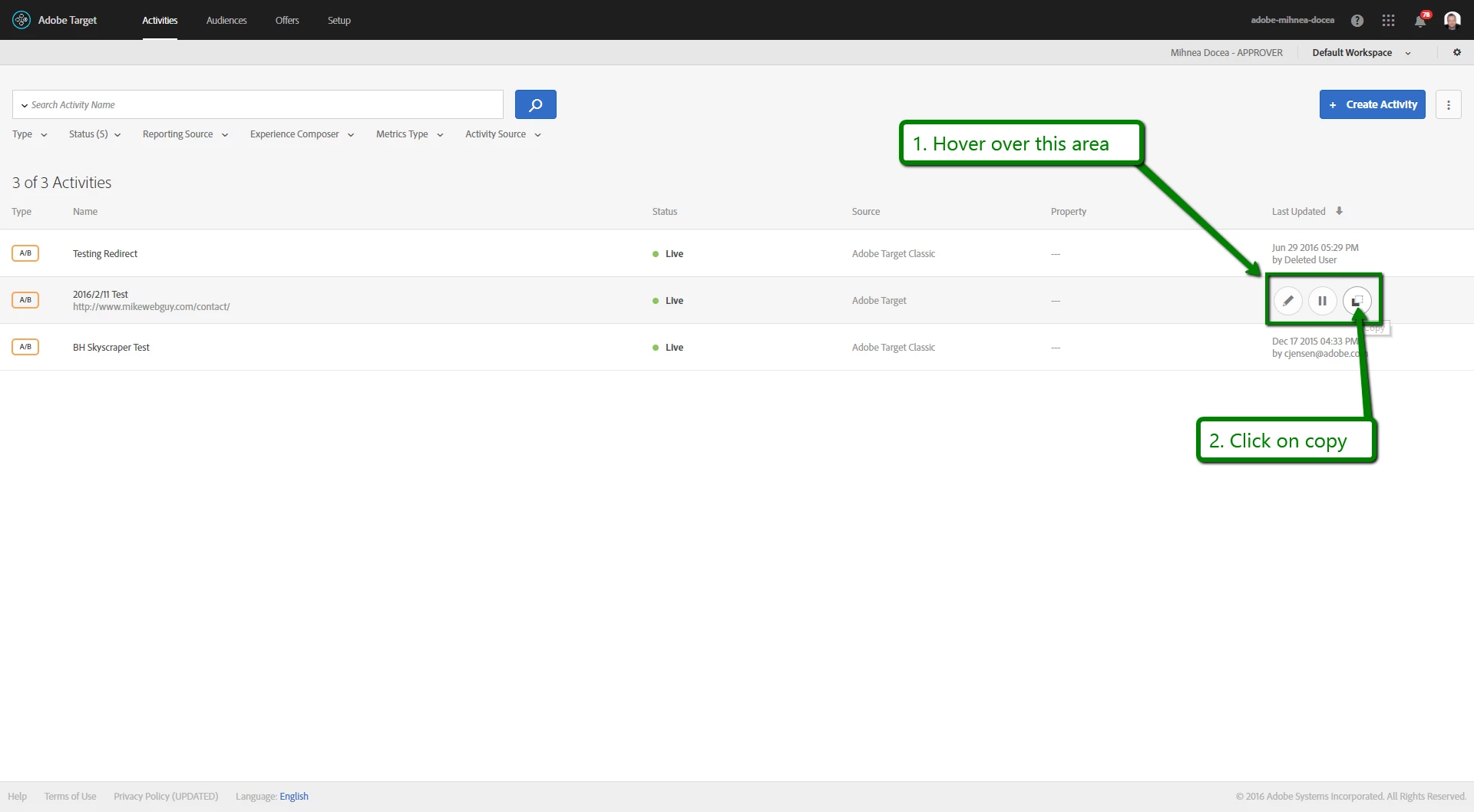Click Jun 29 2016 05:29 PM timestamp
This screenshot has height=812, width=1474.
pos(1315,248)
